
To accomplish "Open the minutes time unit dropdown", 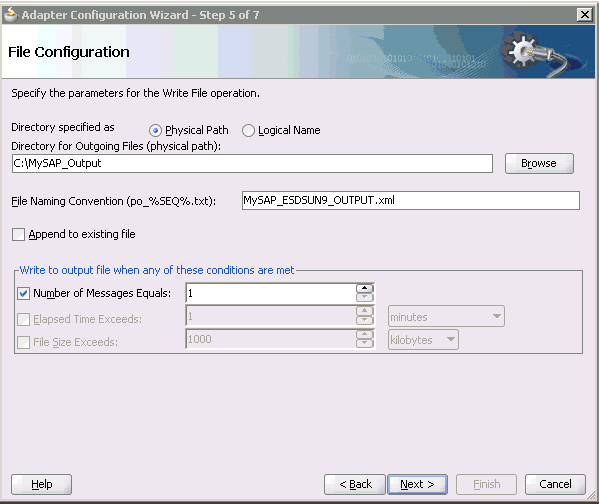I will pos(446,316).
